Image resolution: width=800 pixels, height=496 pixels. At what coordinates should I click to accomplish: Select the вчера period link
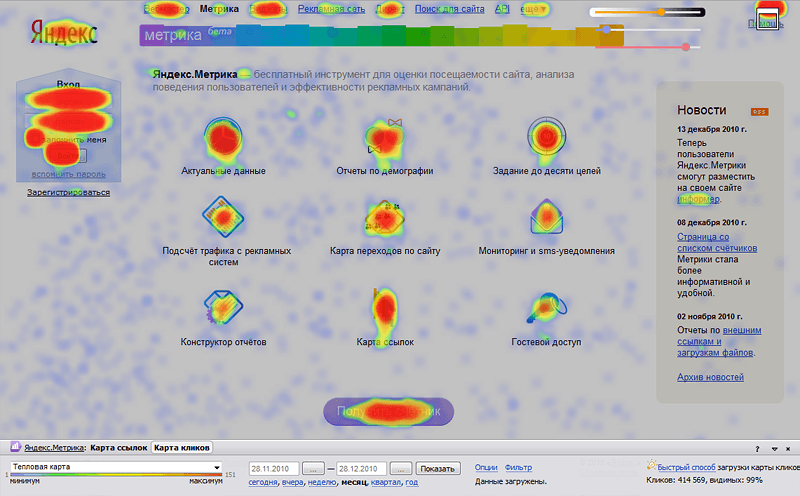(292, 482)
